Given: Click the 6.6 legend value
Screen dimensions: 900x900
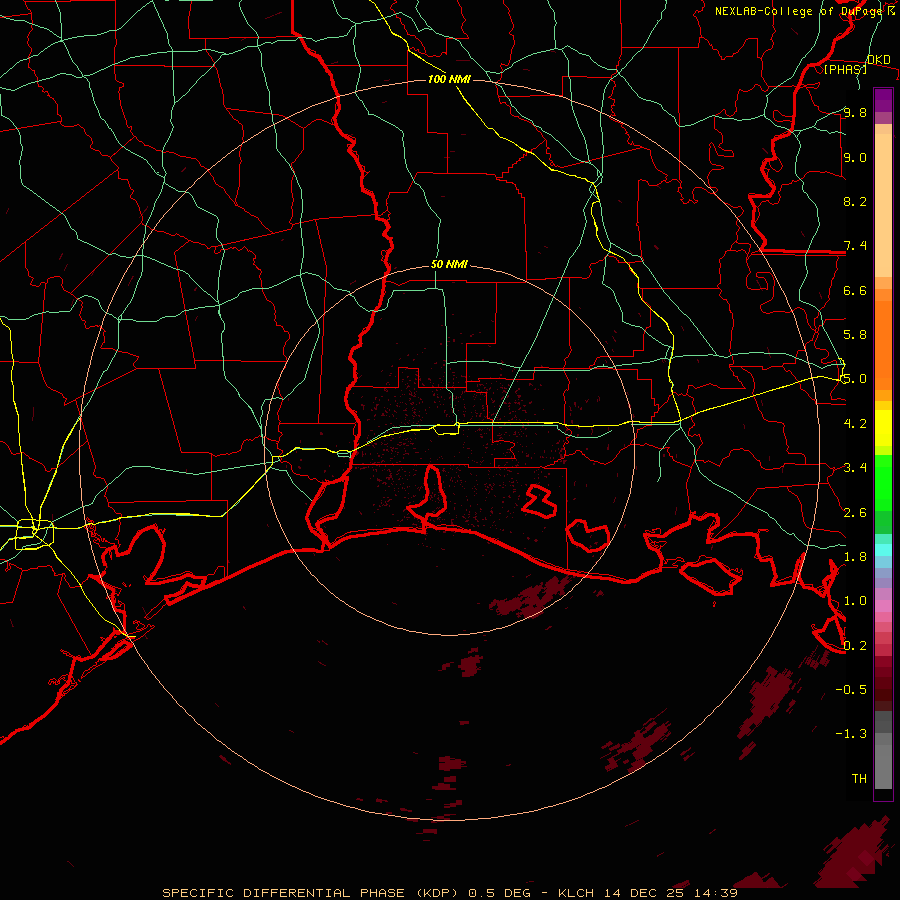Looking at the screenshot, I should tap(855, 290).
